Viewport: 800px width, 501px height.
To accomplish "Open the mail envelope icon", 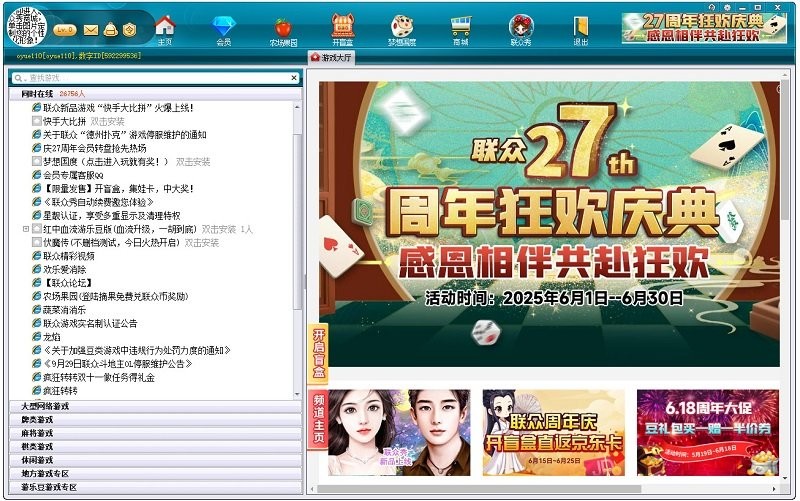I will [91, 31].
